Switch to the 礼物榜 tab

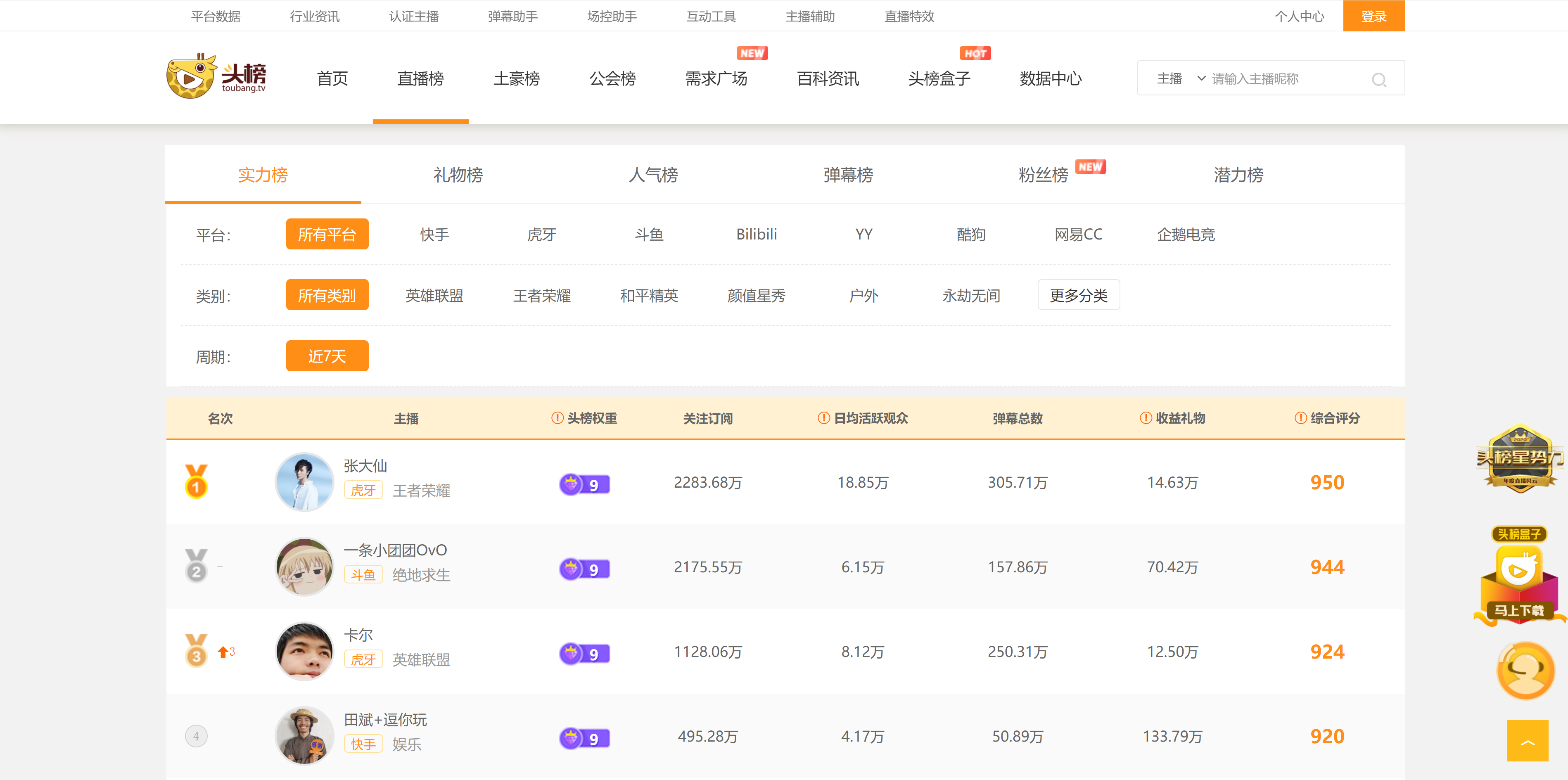click(458, 175)
